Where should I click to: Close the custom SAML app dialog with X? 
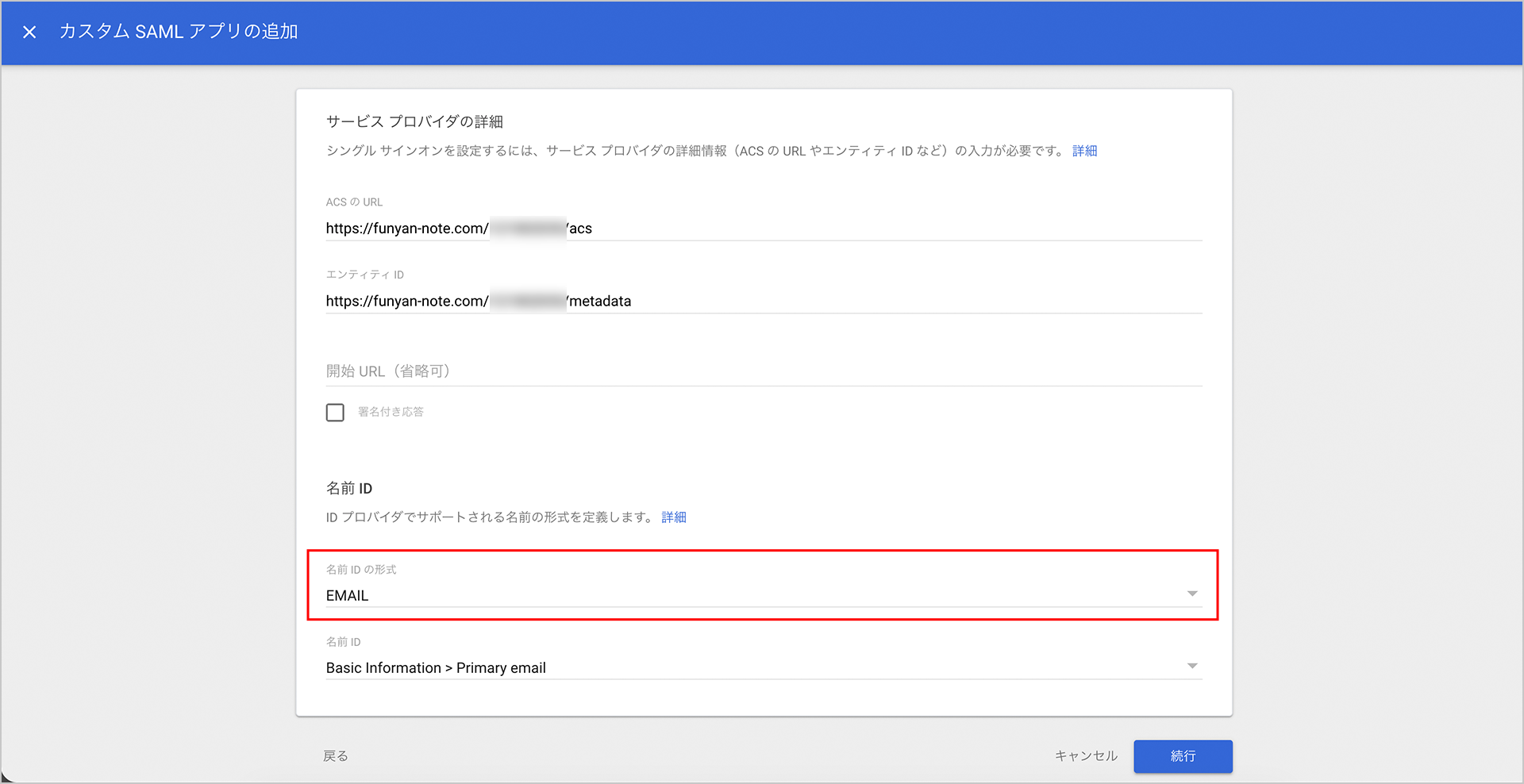(x=29, y=32)
